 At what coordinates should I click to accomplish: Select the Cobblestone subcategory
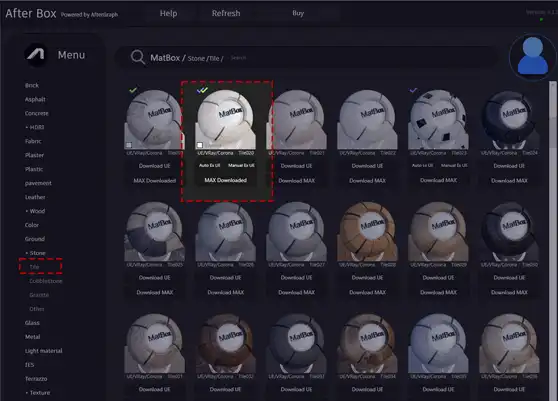click(46, 281)
